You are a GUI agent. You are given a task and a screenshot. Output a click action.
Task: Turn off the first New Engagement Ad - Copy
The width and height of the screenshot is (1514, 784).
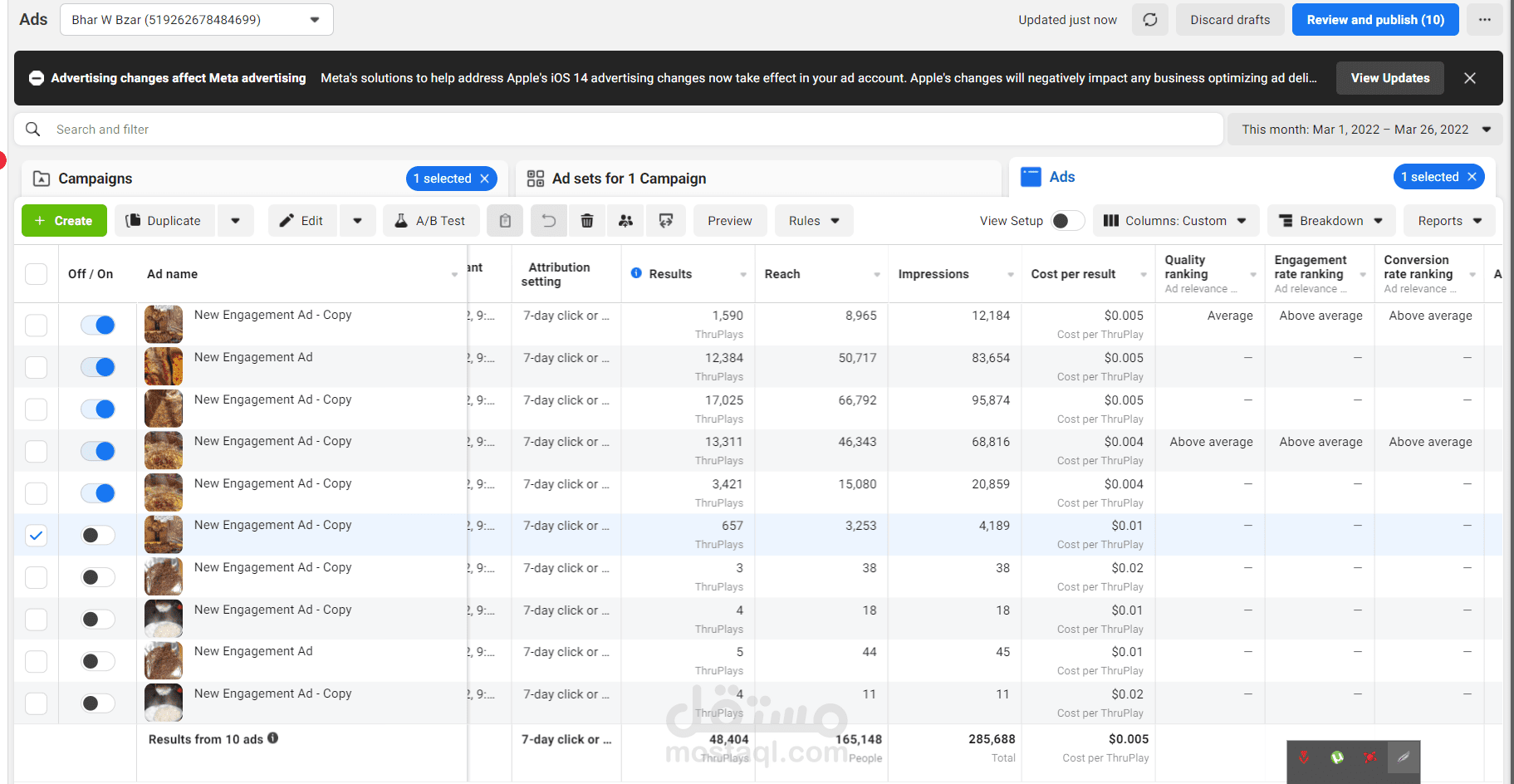point(98,325)
